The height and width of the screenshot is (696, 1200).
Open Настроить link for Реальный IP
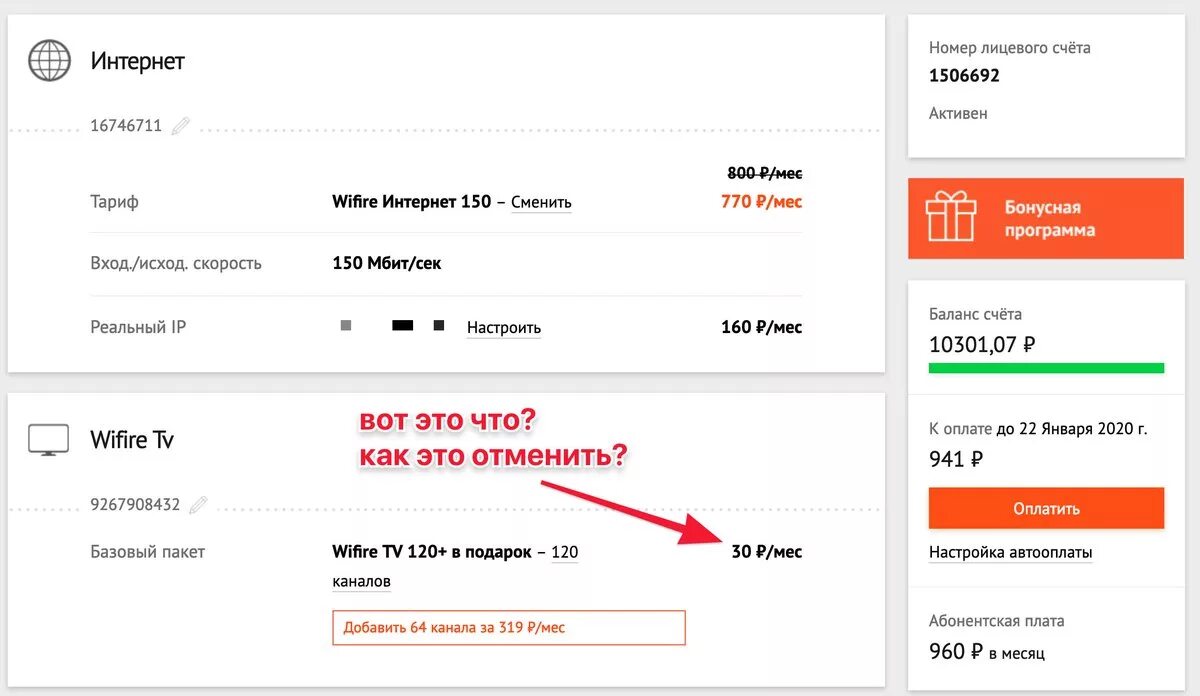click(x=504, y=327)
